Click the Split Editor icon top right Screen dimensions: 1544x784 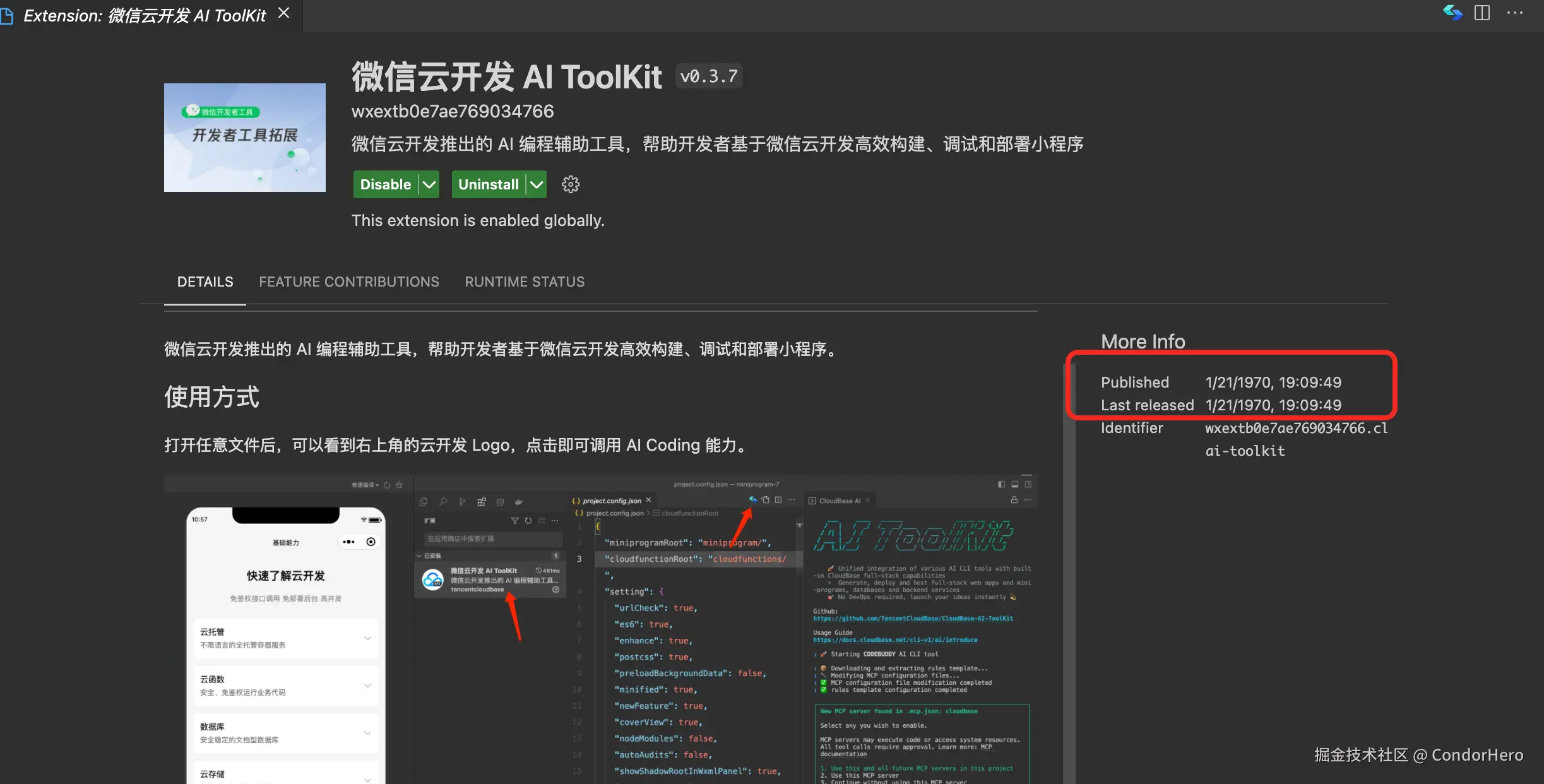pyautogui.click(x=1482, y=13)
